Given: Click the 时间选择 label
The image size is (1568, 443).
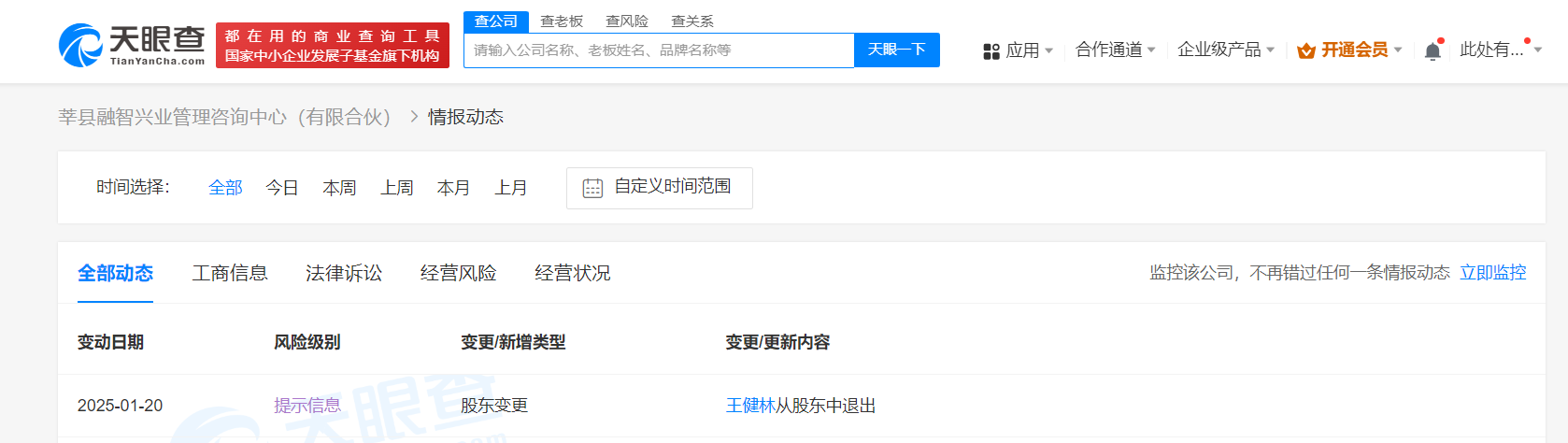Looking at the screenshot, I should point(133,187).
